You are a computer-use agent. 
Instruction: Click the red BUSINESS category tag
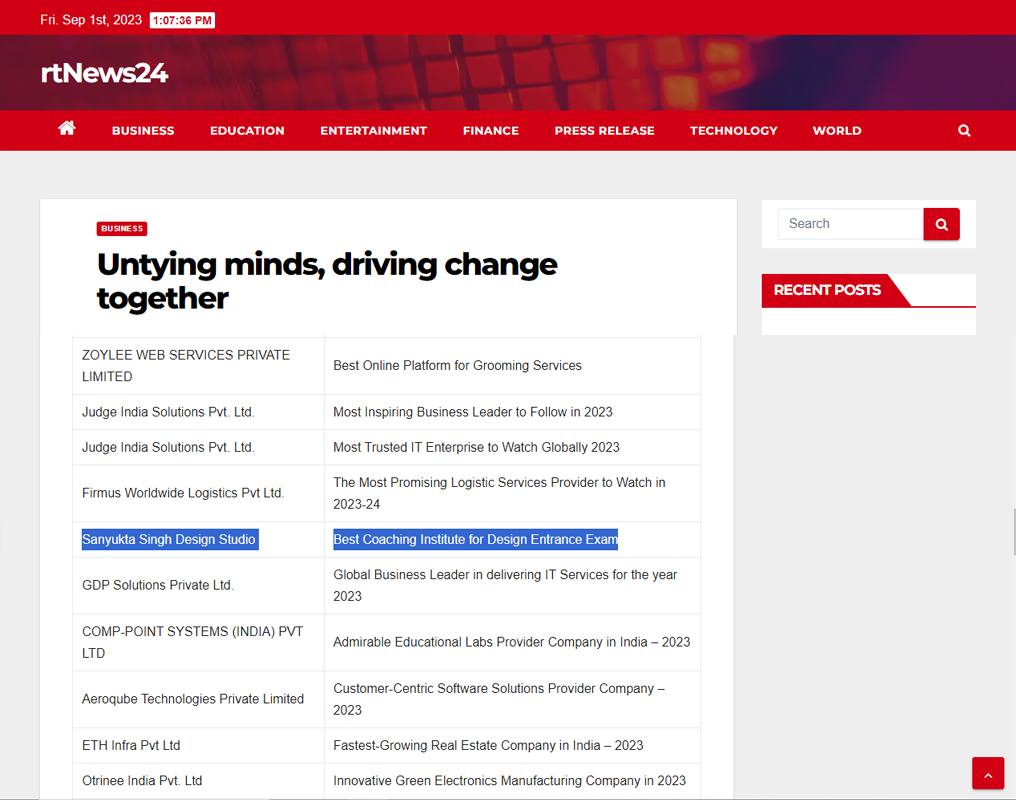click(122, 229)
